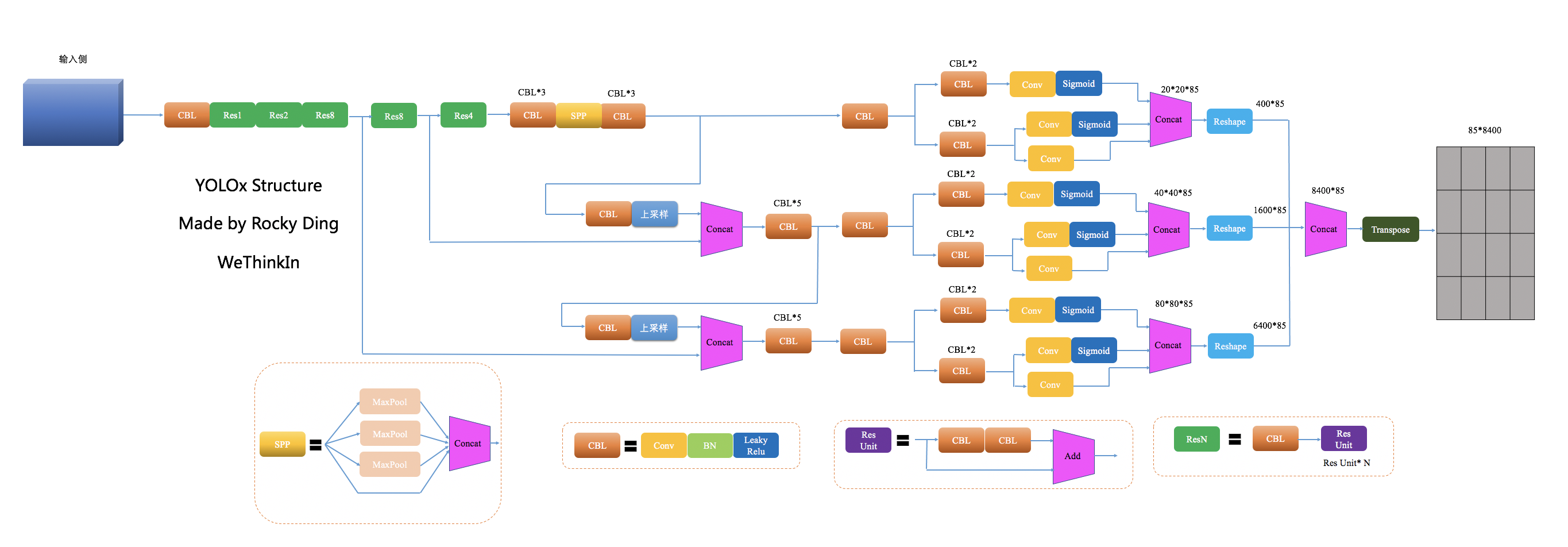Click the CBL block feeding into Res1
1568x547 pixels.
pyautogui.click(x=187, y=115)
